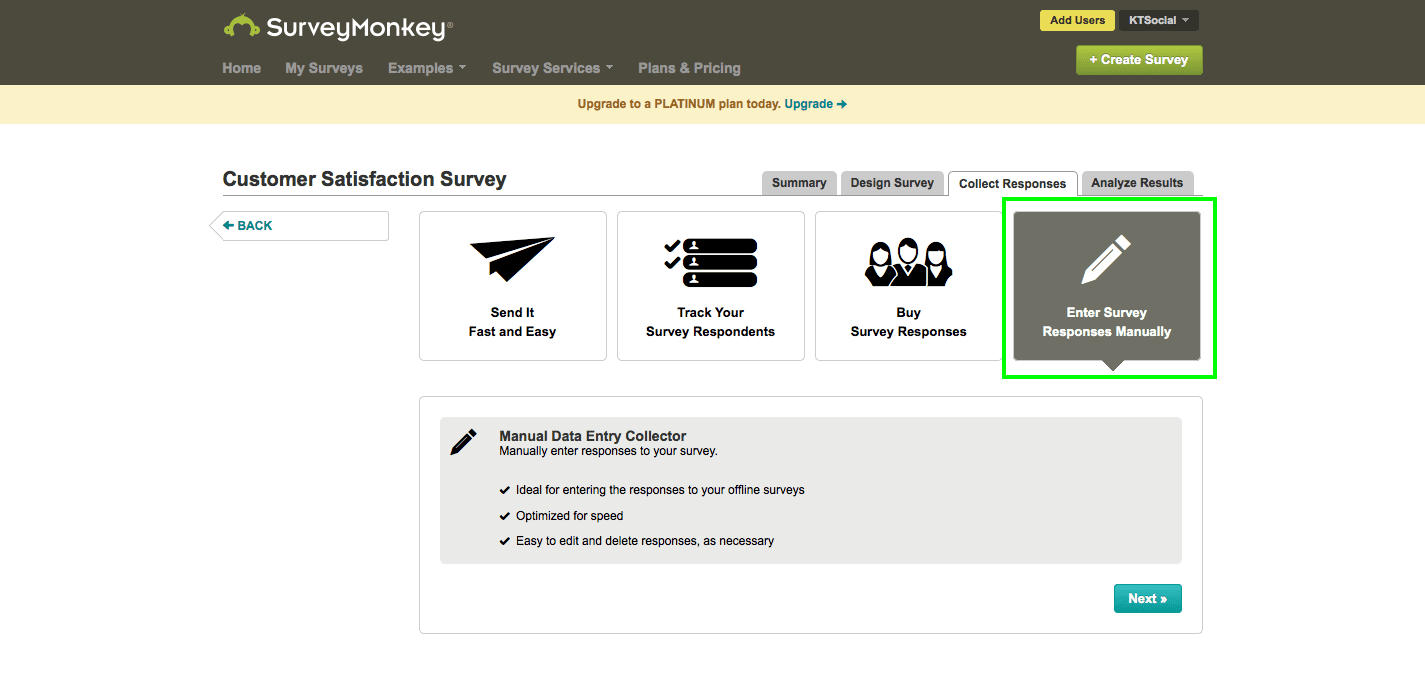Select the Buy Survey Responses label

[x=908, y=322]
